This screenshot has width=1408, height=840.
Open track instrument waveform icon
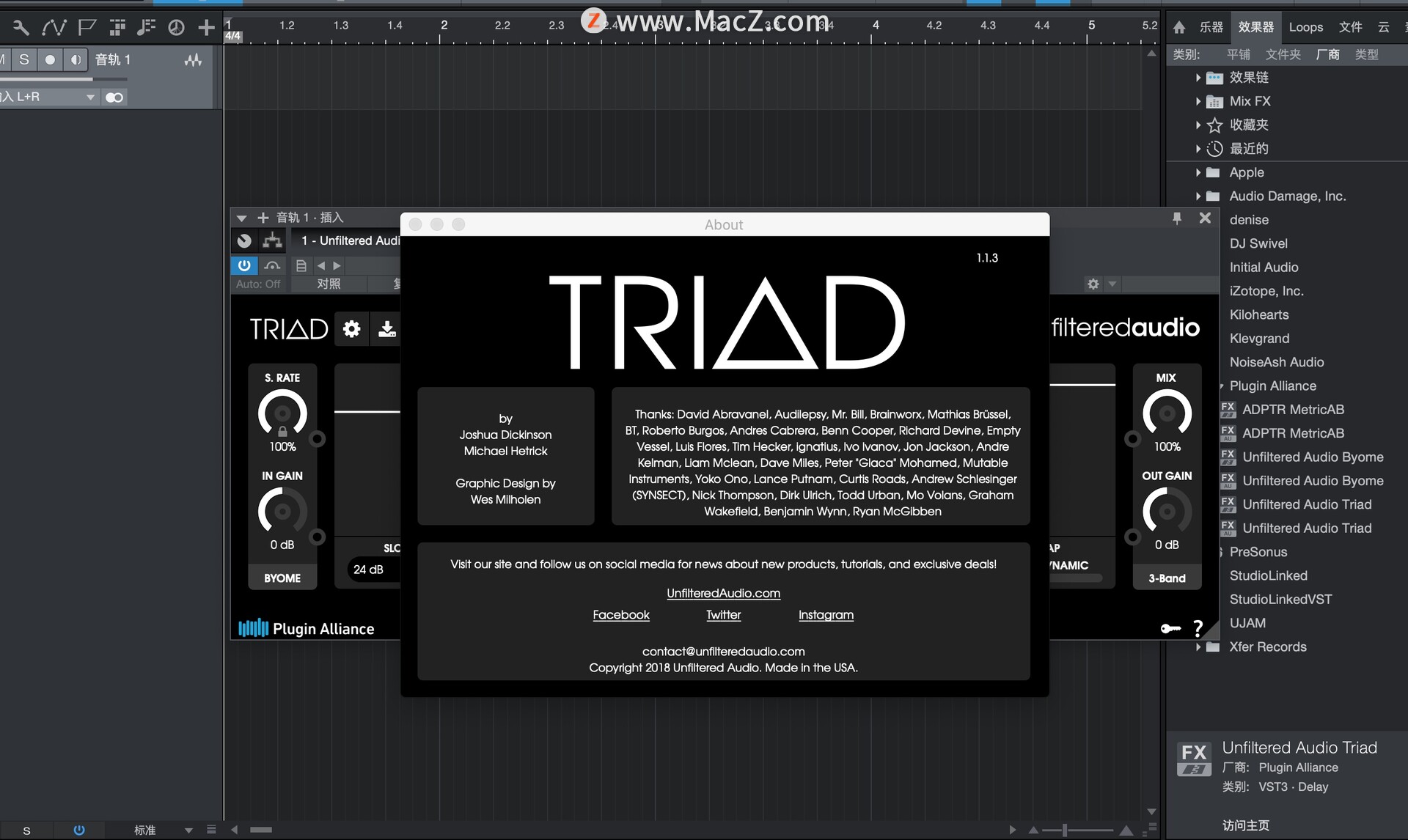click(193, 60)
